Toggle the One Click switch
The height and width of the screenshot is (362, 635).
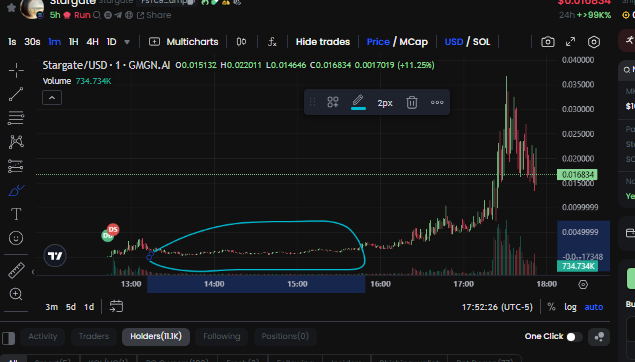(x=574, y=337)
